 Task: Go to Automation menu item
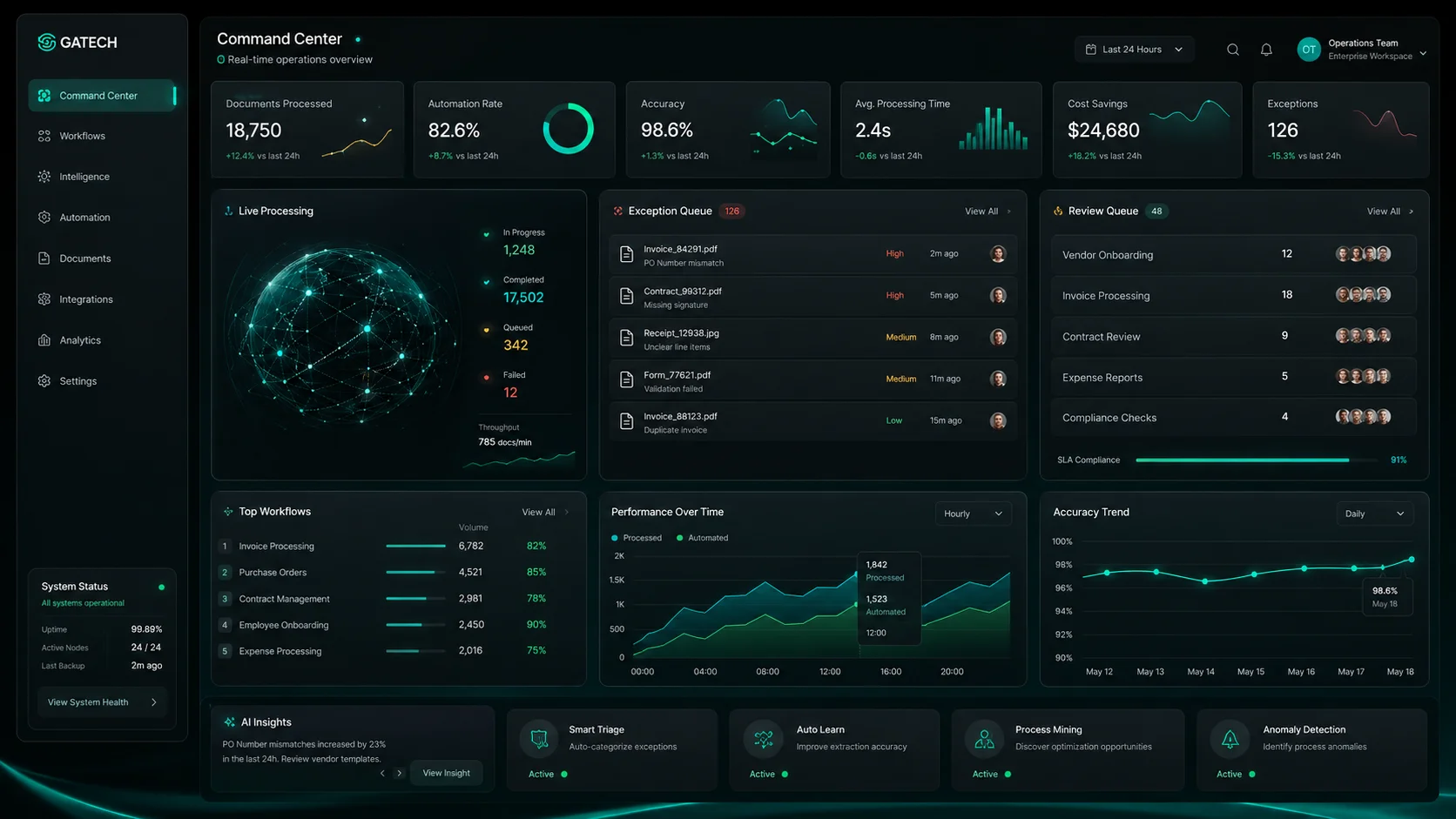[x=84, y=218]
